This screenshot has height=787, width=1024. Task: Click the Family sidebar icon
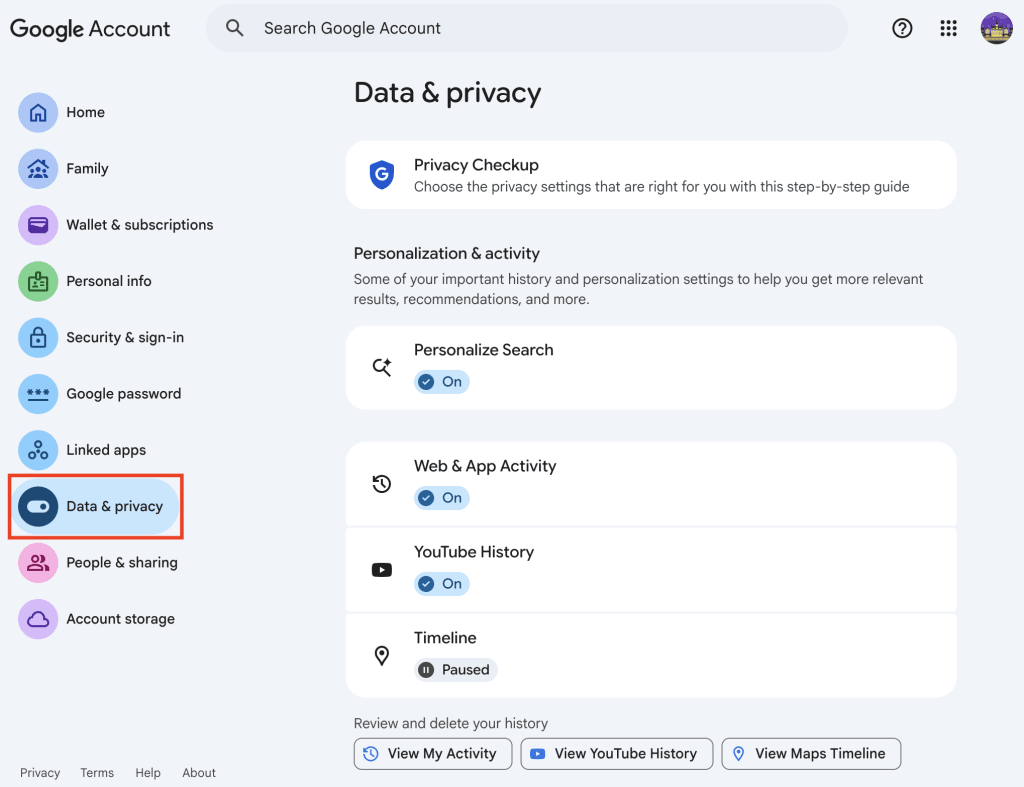pyautogui.click(x=38, y=169)
